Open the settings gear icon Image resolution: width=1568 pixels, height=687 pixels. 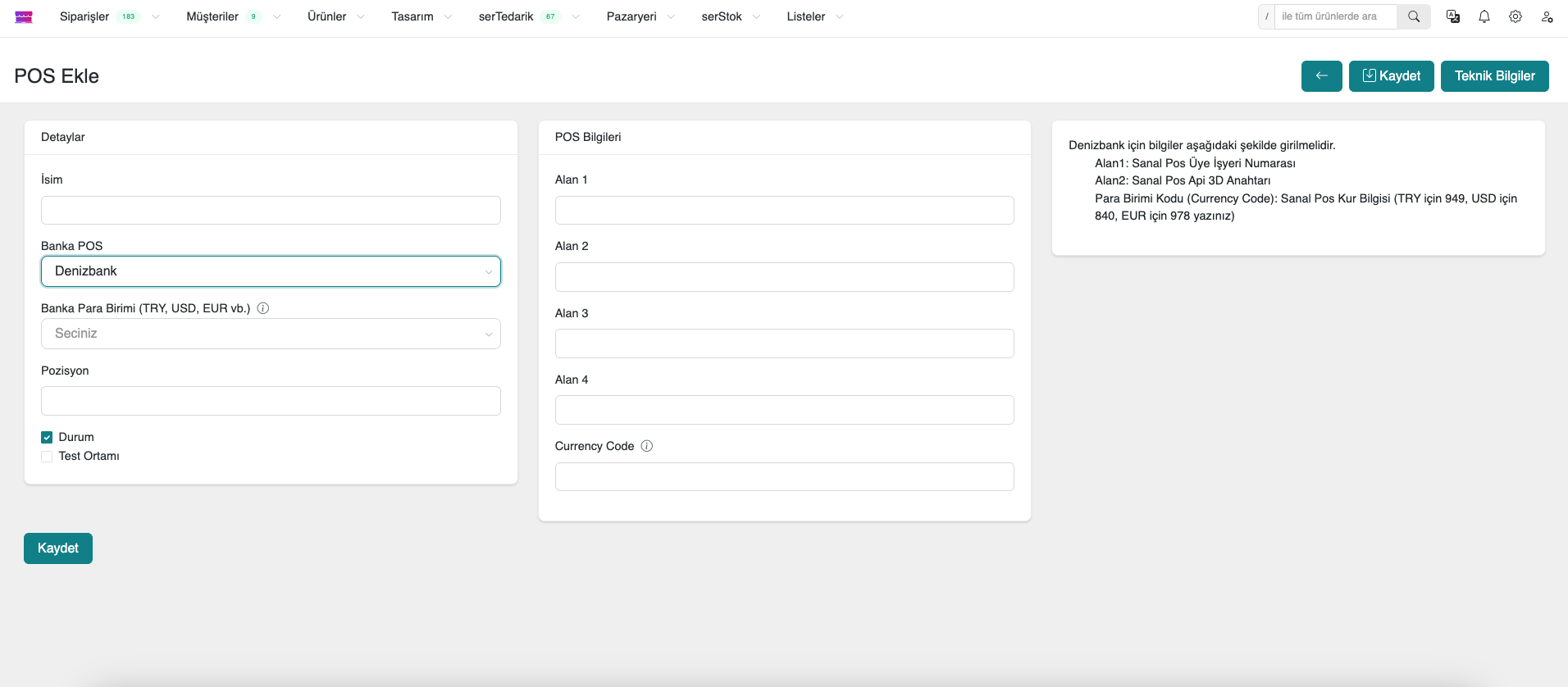1516,16
